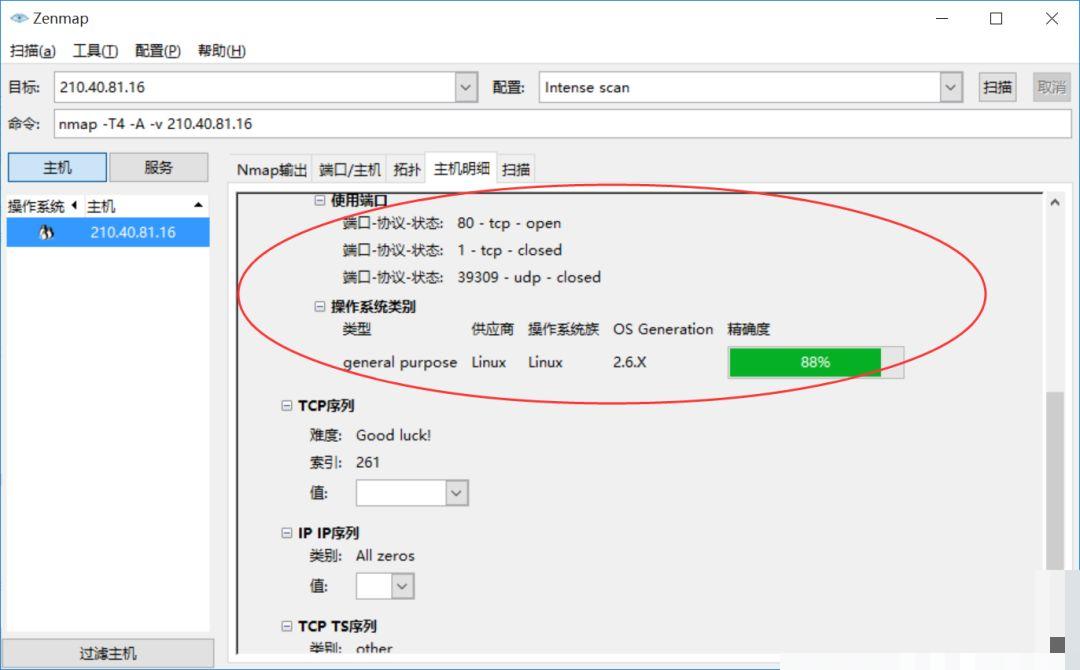Select host row 210.40.81.16

tap(108, 233)
